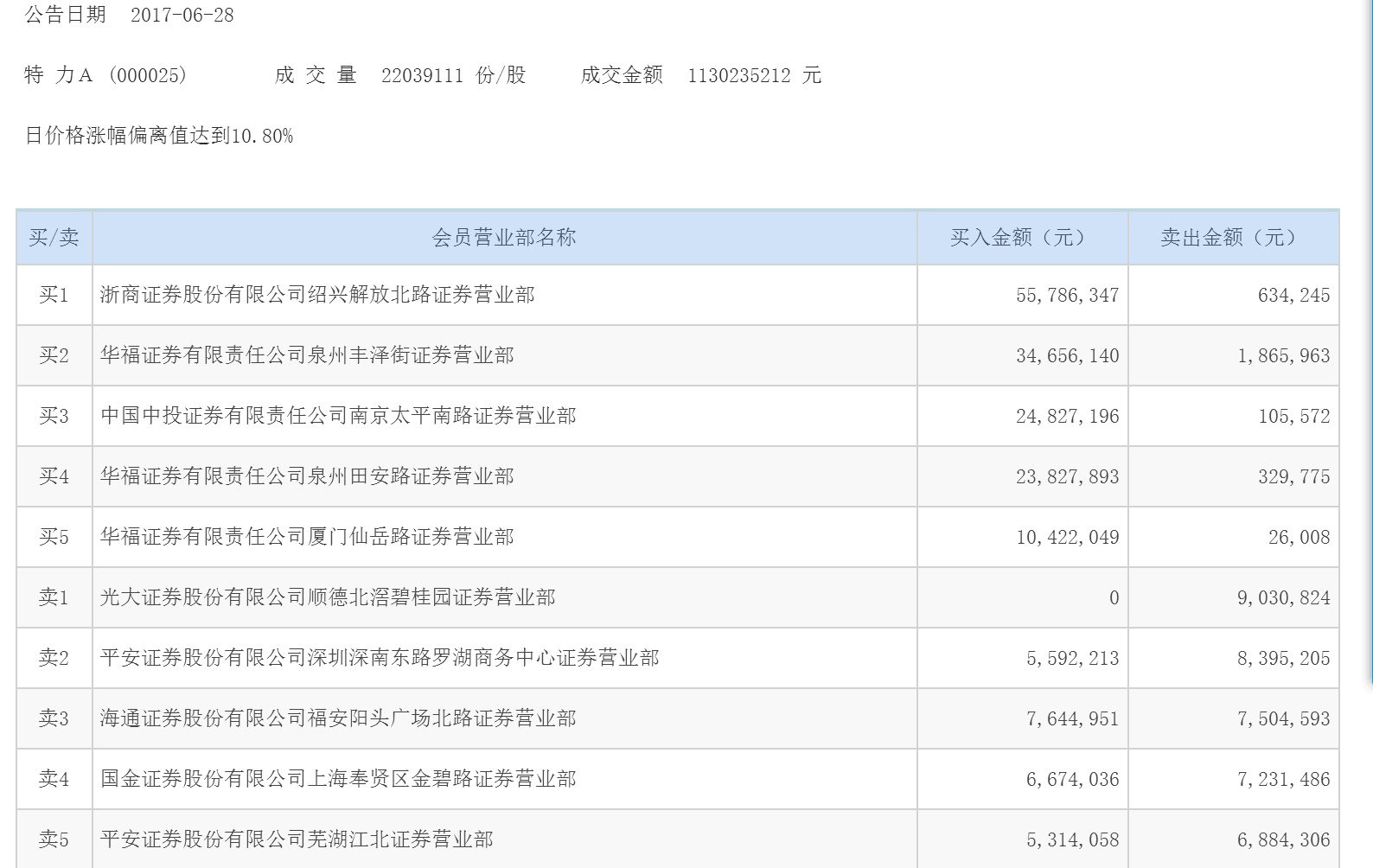Click the 卖1 rank cell
Viewport: 1373px width, 868px height.
tap(54, 597)
